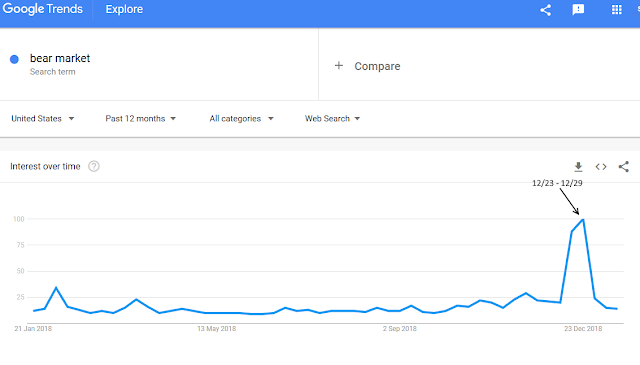Click the 23 Dec 2018 axis label

(583, 329)
